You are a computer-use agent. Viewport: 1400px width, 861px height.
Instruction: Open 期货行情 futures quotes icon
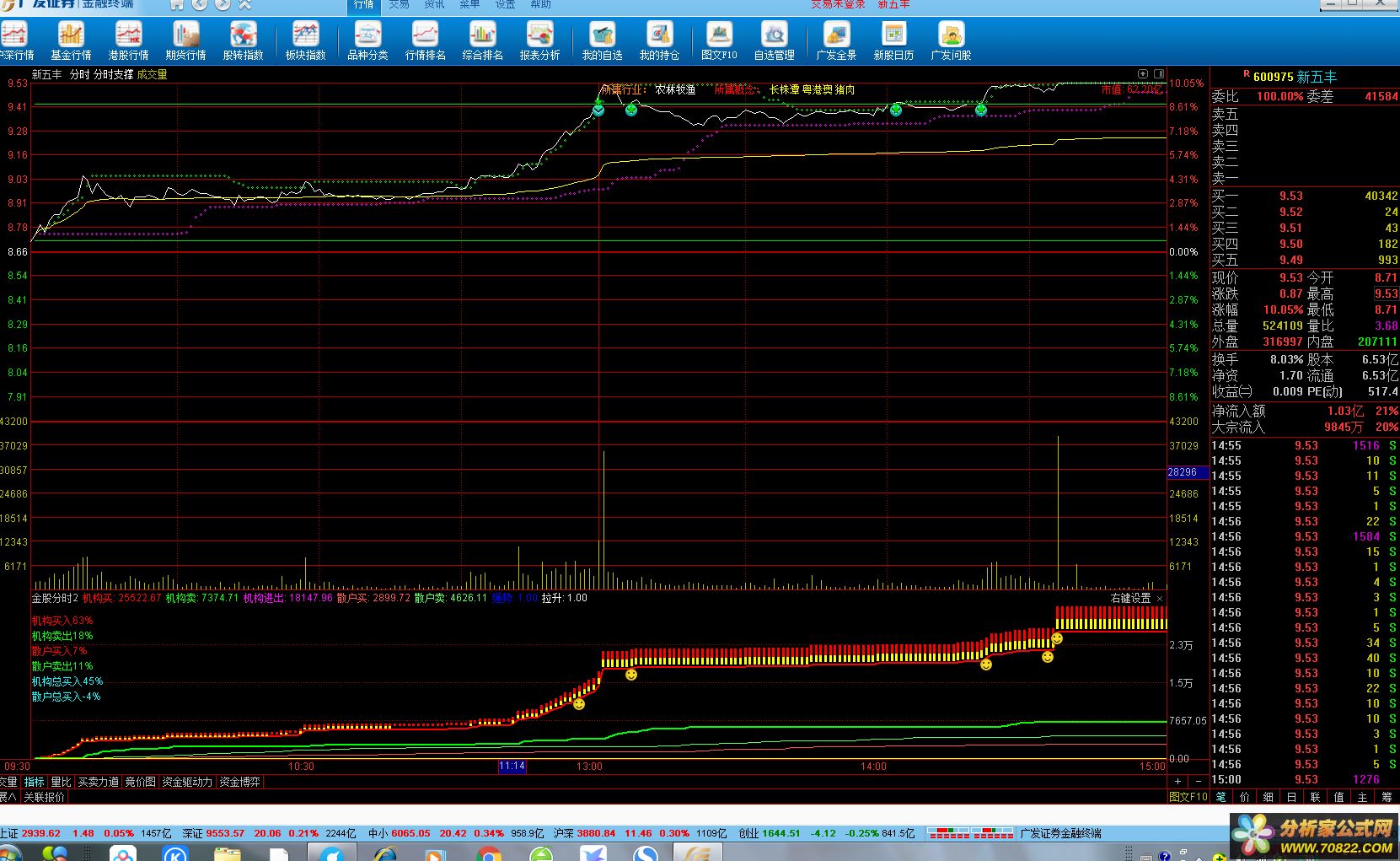coord(185,40)
